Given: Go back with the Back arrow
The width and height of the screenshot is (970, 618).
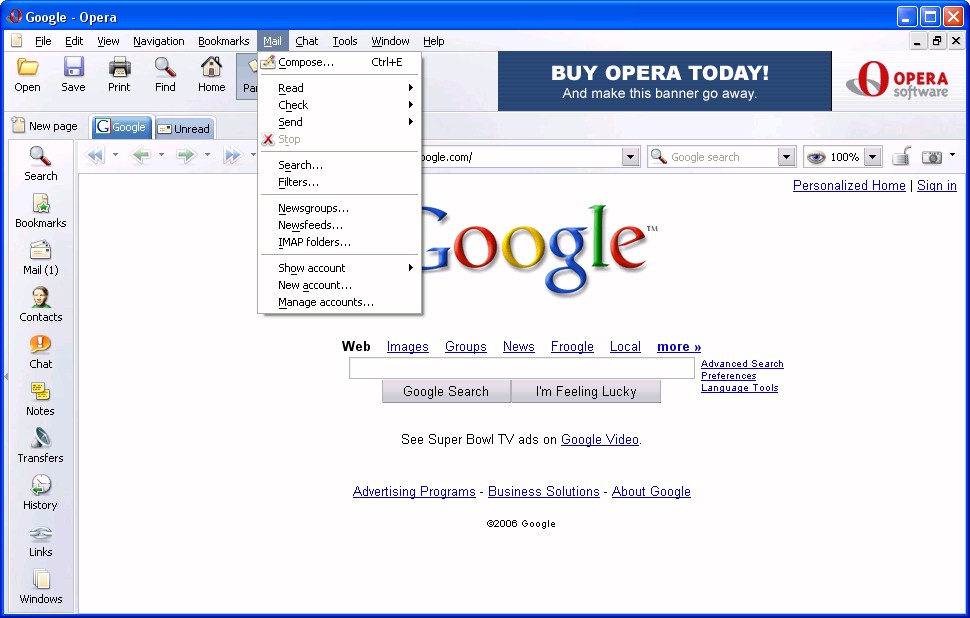Looking at the screenshot, I should click(x=141, y=155).
